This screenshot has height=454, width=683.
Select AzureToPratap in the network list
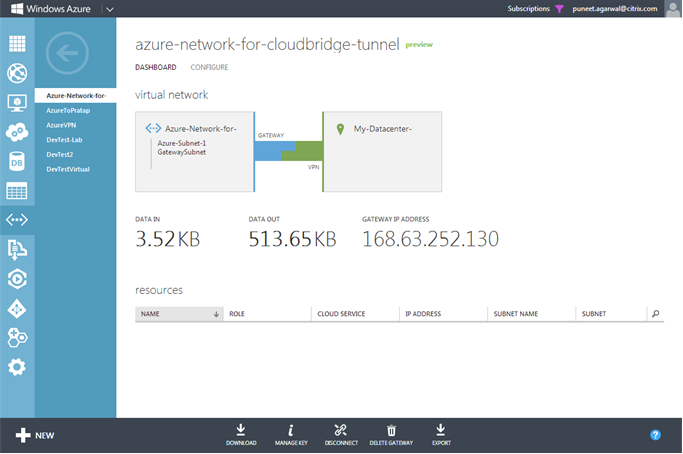pyautogui.click(x=68, y=111)
